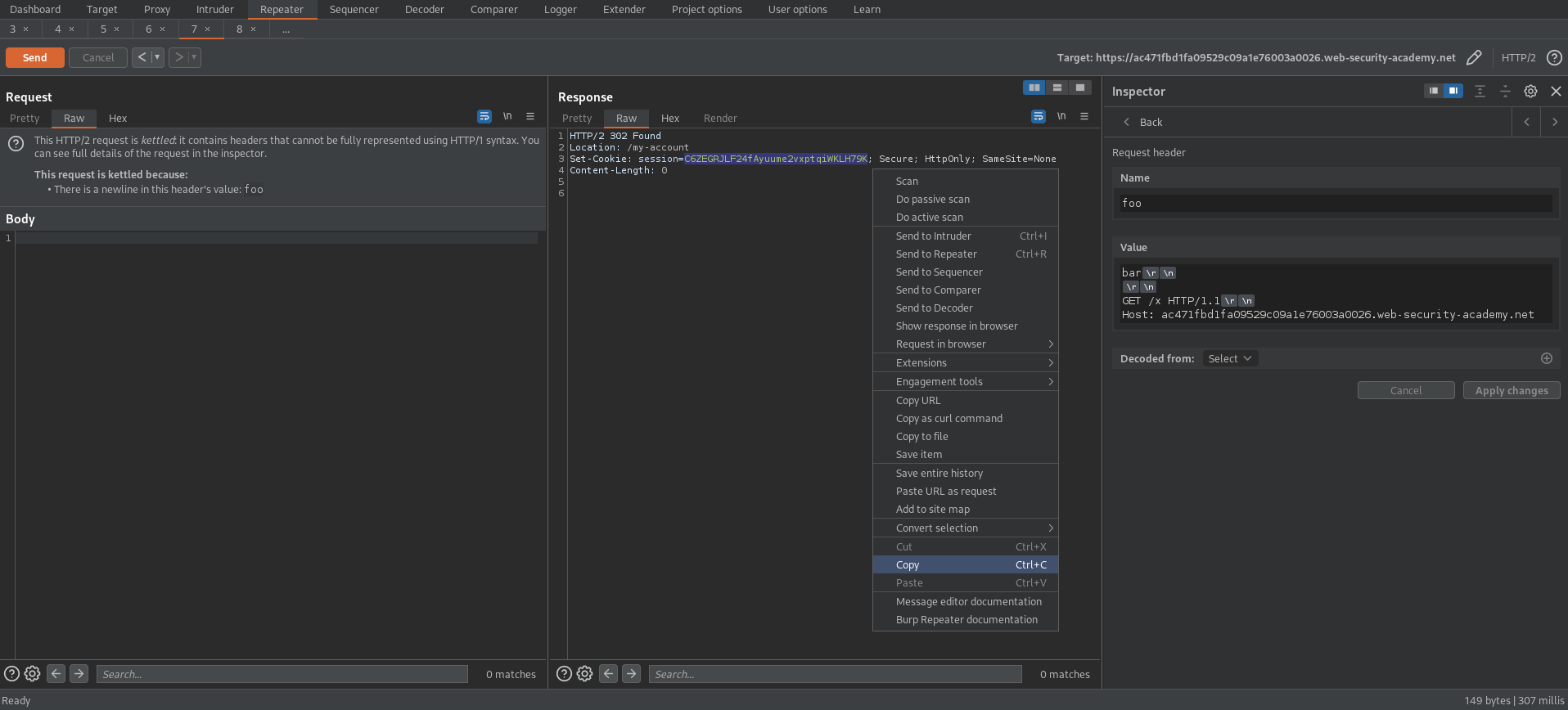
Task: Go to previous match in request search
Action: (56, 673)
